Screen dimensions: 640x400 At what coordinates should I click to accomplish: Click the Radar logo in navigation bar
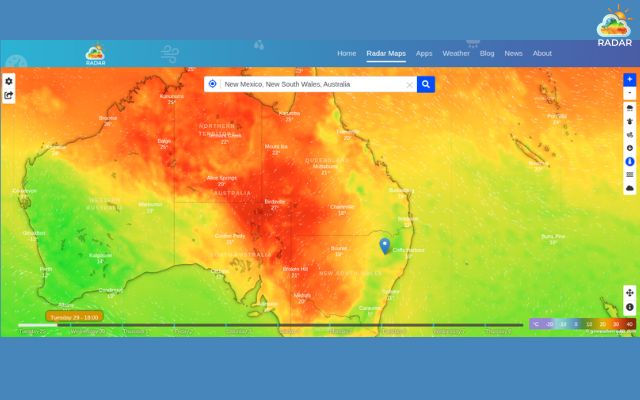pos(95,54)
